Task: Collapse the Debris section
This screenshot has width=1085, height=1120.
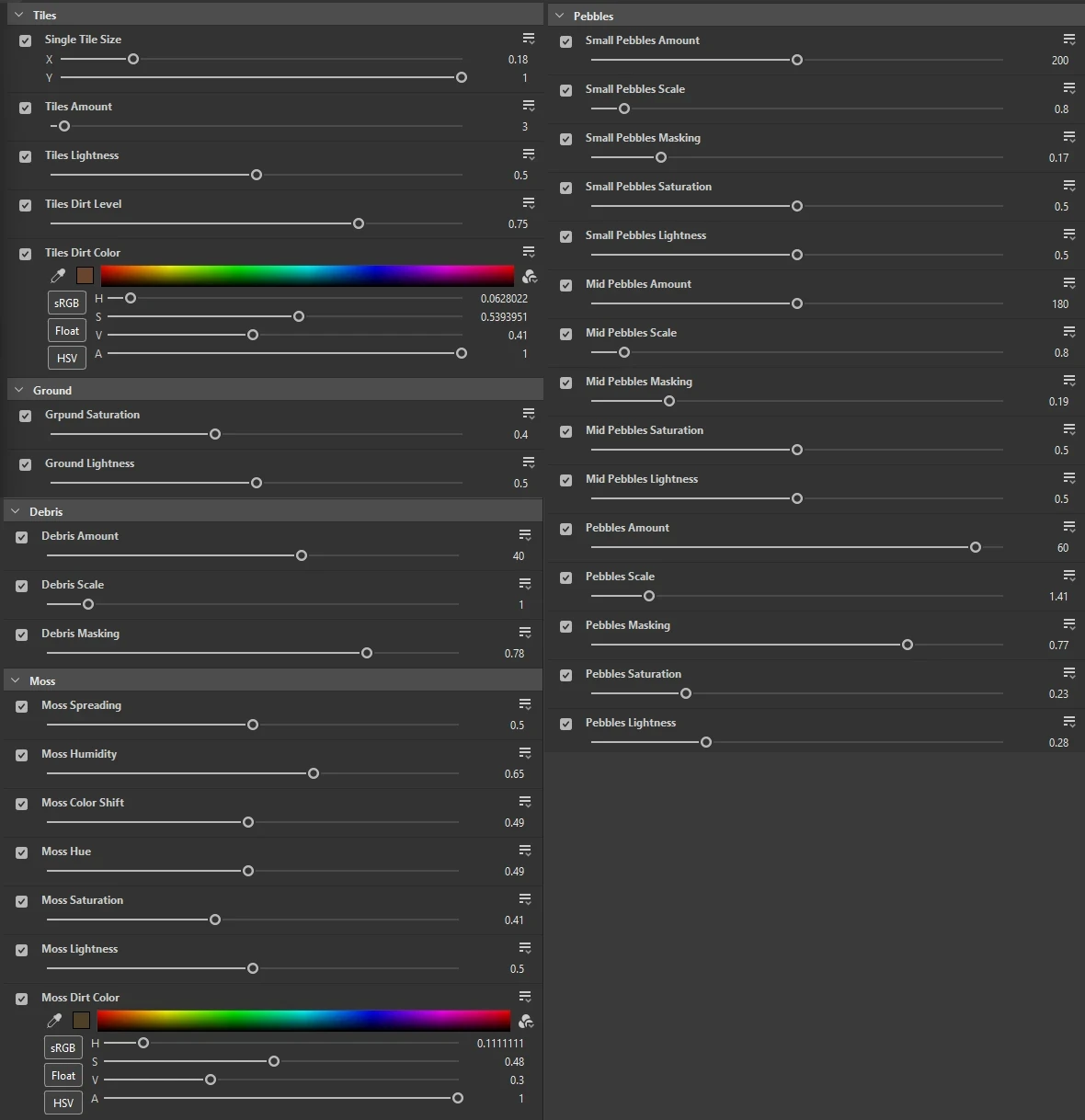Action: tap(16, 511)
